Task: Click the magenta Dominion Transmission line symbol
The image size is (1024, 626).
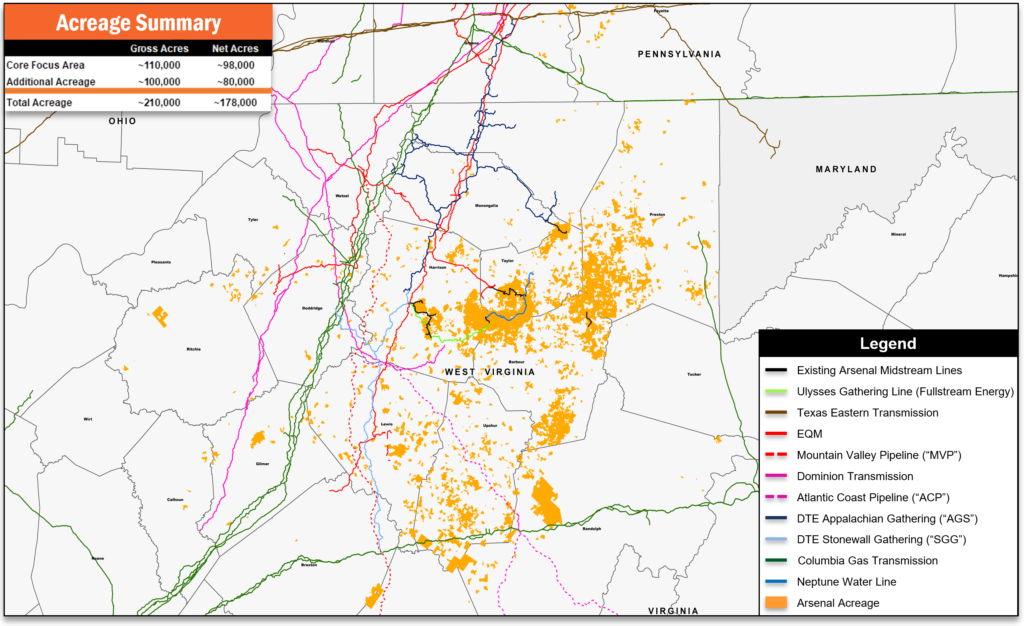Action: tap(775, 476)
